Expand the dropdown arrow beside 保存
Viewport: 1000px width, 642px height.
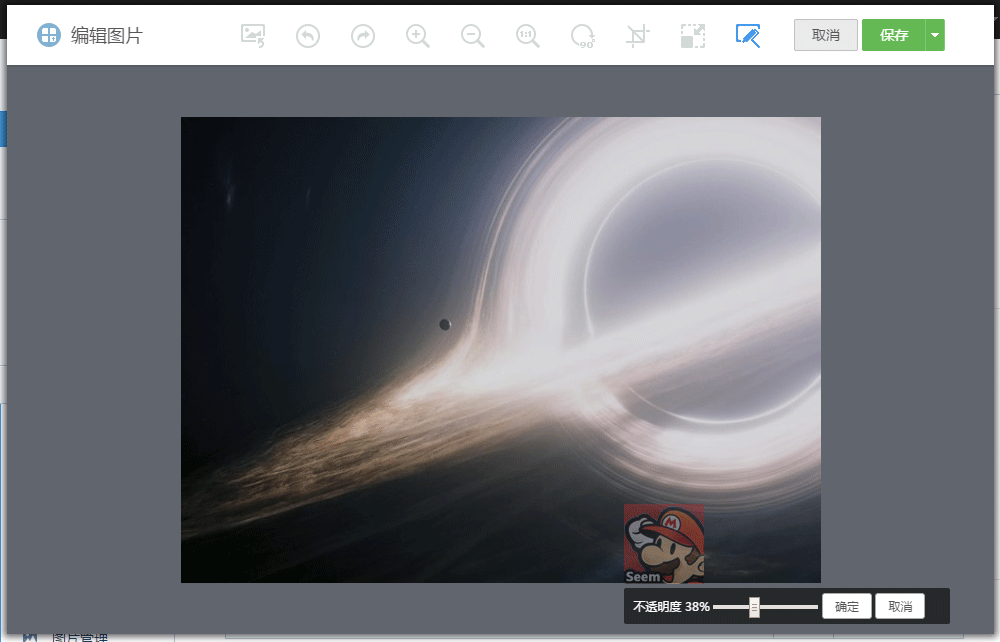tap(935, 35)
